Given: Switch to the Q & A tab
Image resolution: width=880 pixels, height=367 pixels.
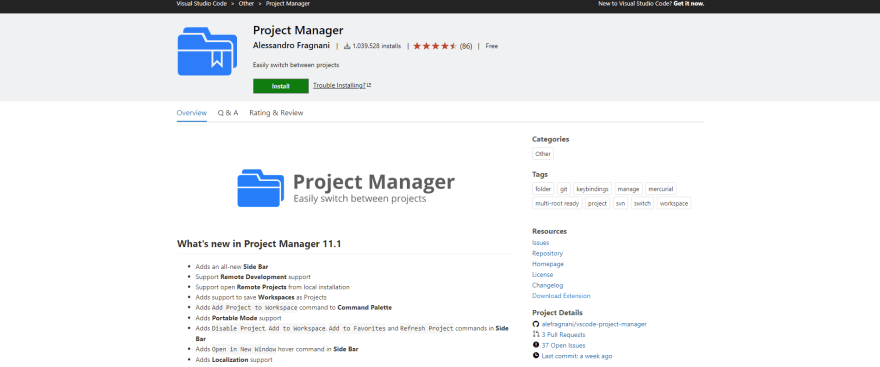Looking at the screenshot, I should [x=228, y=113].
